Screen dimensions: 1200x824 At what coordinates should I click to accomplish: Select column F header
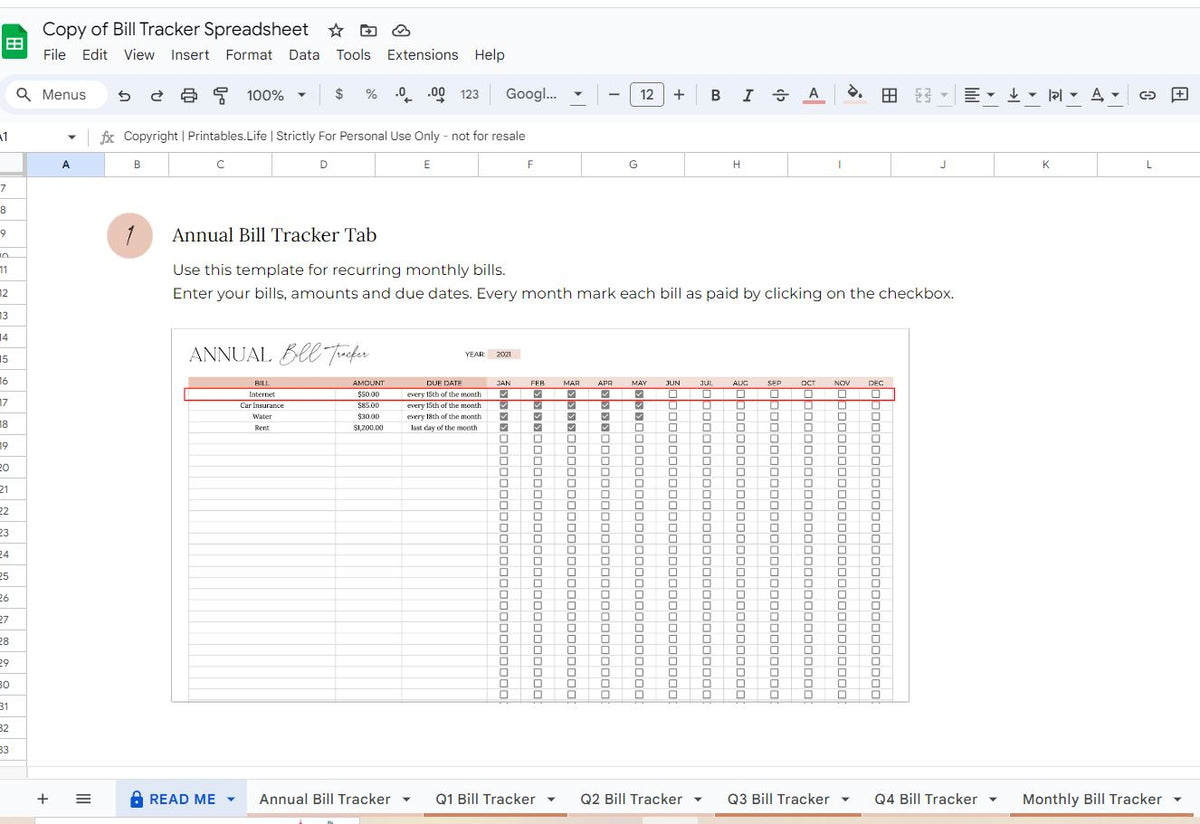click(529, 165)
